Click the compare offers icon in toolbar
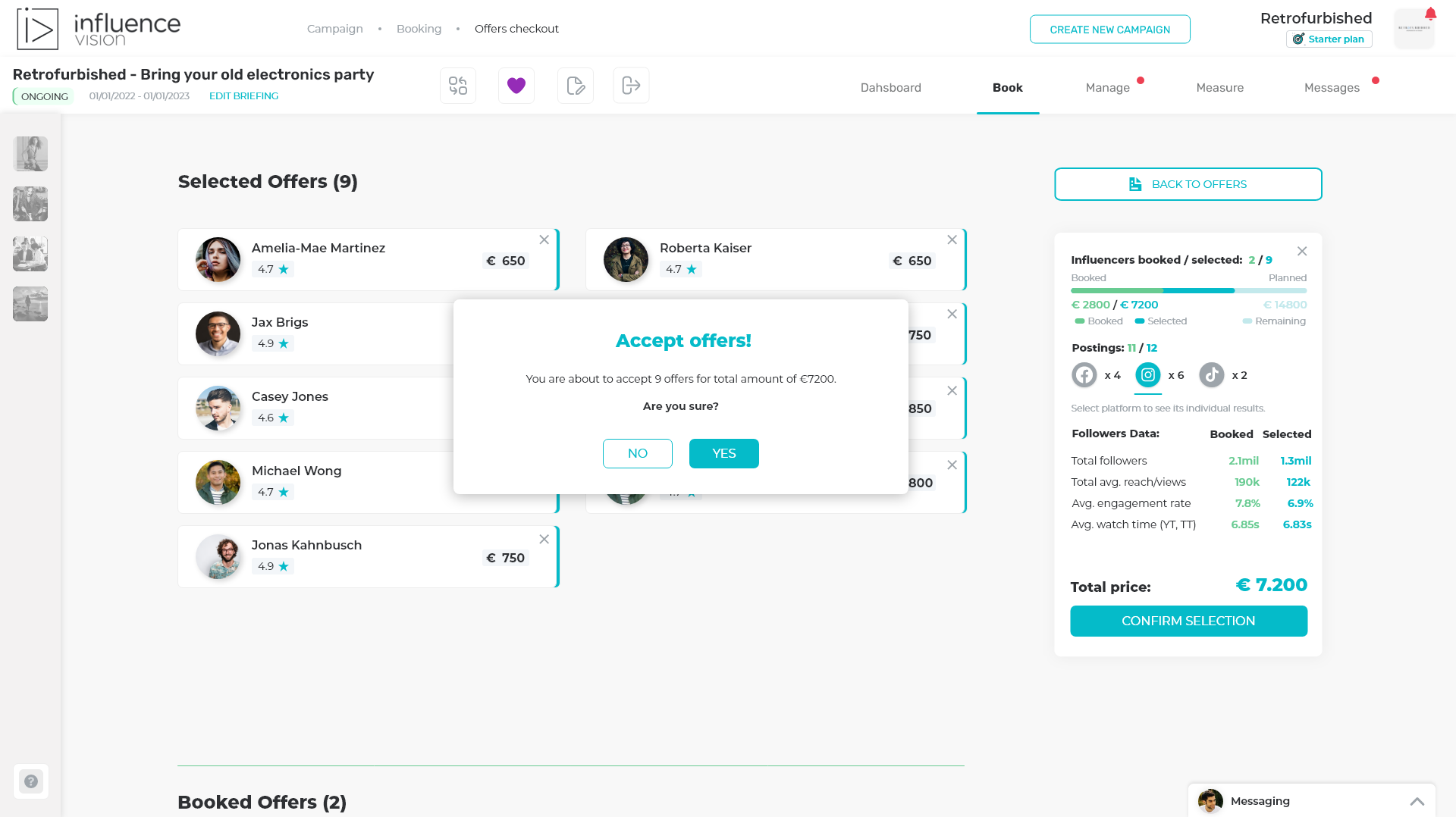 [x=458, y=86]
